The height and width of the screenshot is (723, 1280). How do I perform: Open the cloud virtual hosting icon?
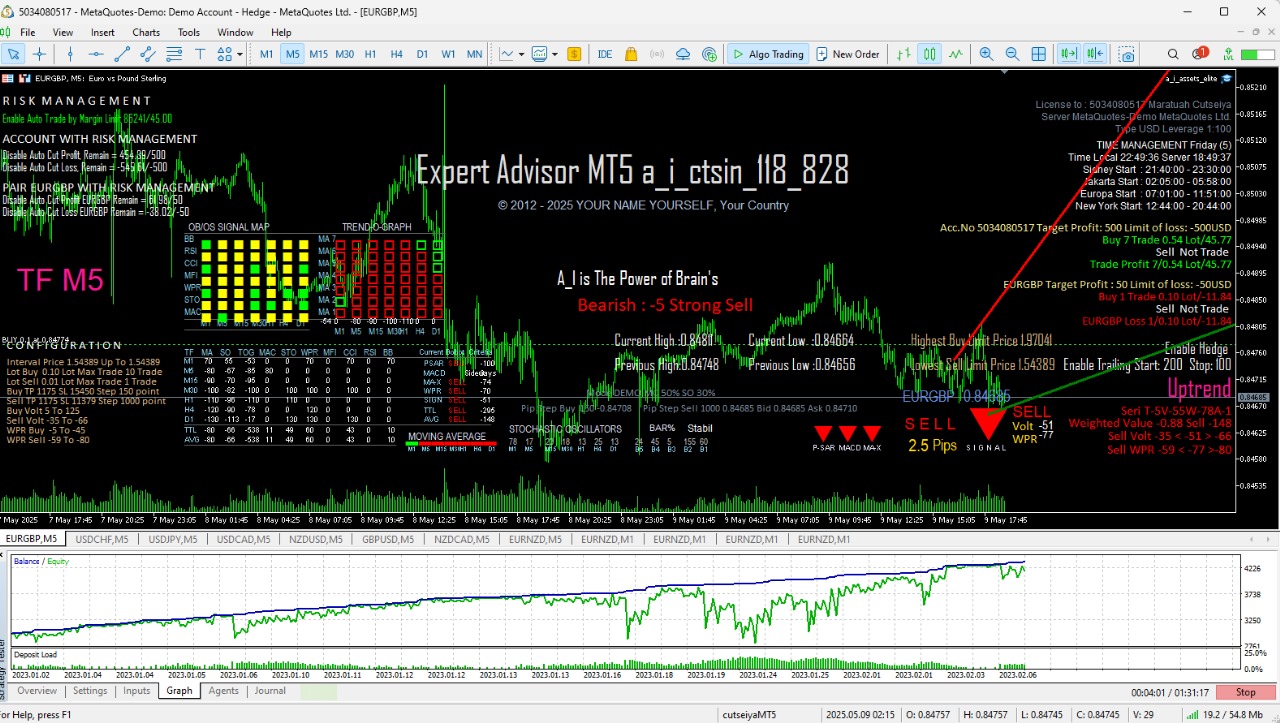tap(683, 54)
